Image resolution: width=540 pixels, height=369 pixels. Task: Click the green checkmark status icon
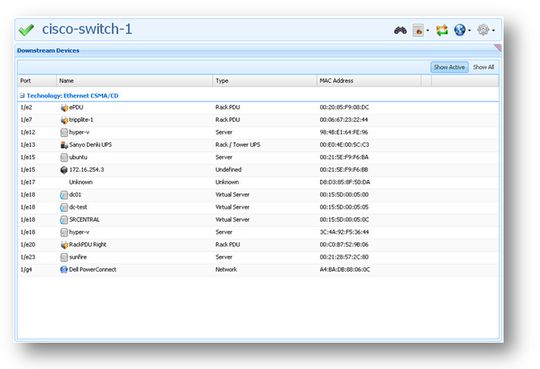tap(26, 30)
